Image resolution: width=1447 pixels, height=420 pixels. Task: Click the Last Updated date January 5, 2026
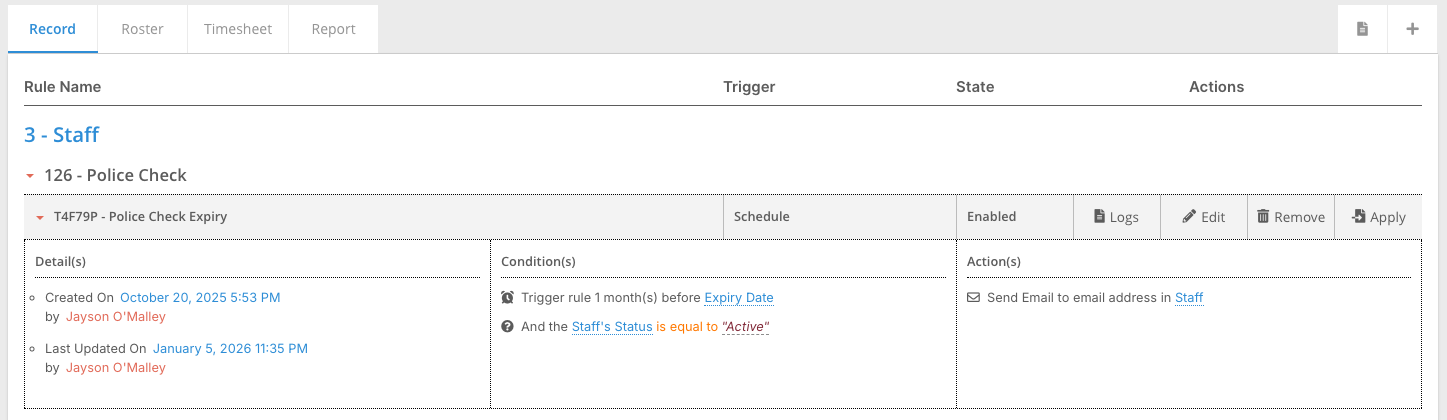[230, 348]
